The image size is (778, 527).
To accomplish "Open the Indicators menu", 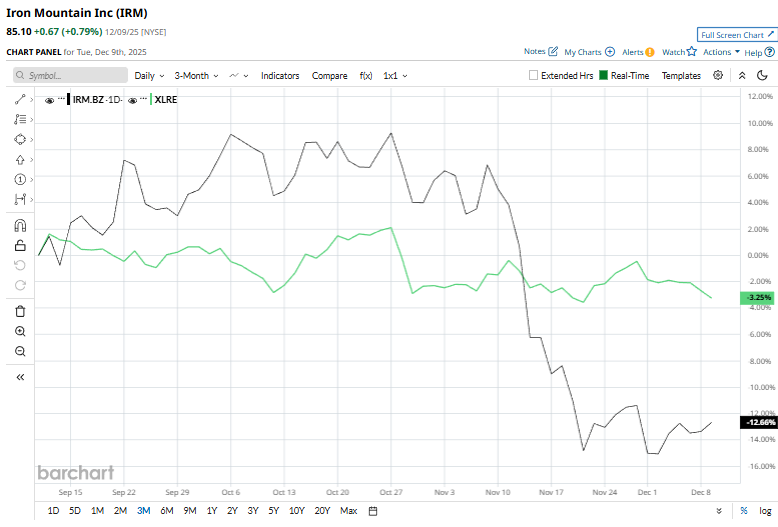I will coord(280,76).
